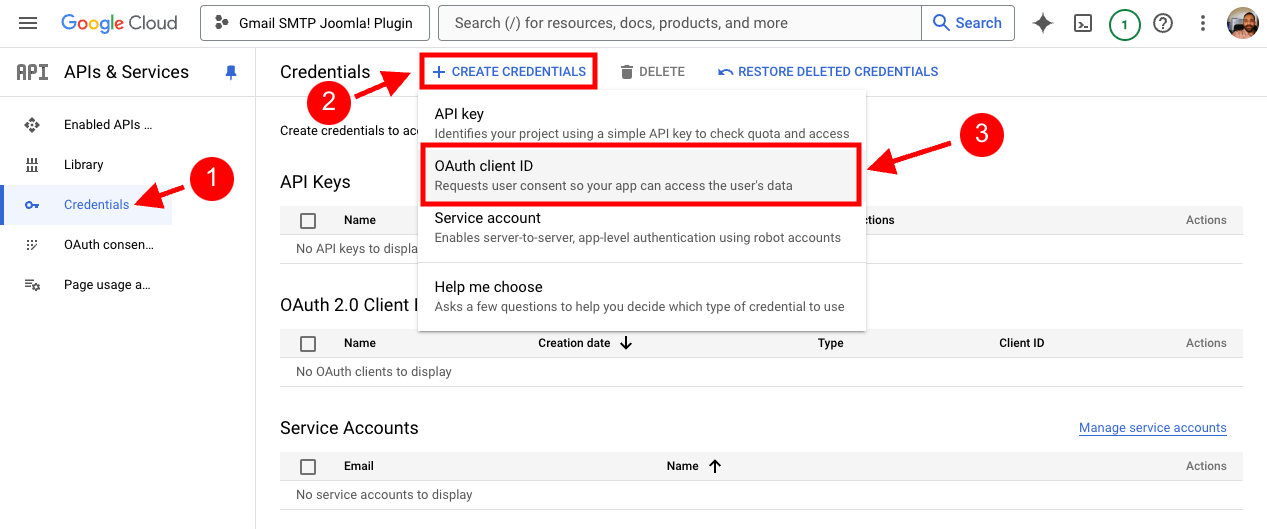Click the 'No service accounts to display' text

(x=384, y=495)
